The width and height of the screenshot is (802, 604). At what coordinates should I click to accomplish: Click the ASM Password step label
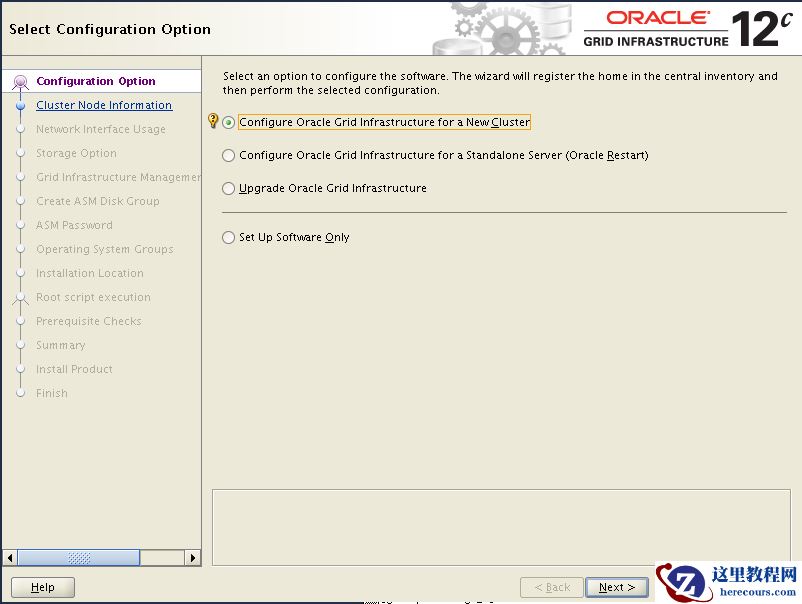point(74,225)
